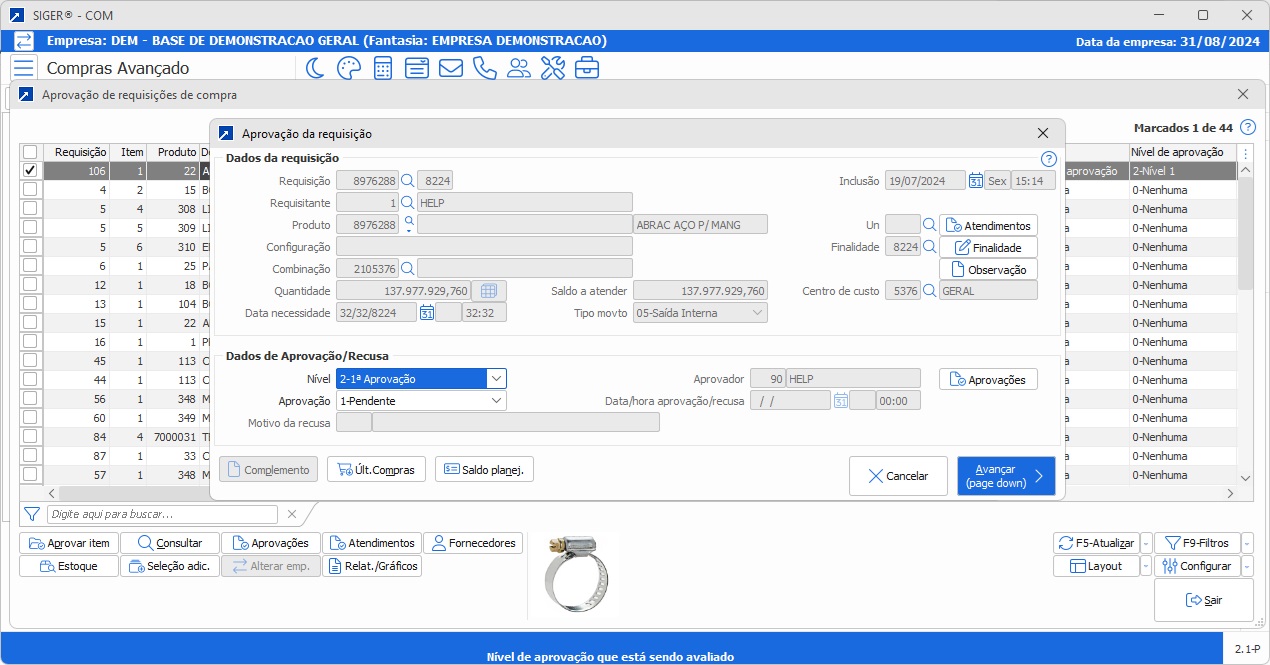Open the Nível dropdown showing 2-1ª Aprovação
The image size is (1270, 665).
[498, 378]
